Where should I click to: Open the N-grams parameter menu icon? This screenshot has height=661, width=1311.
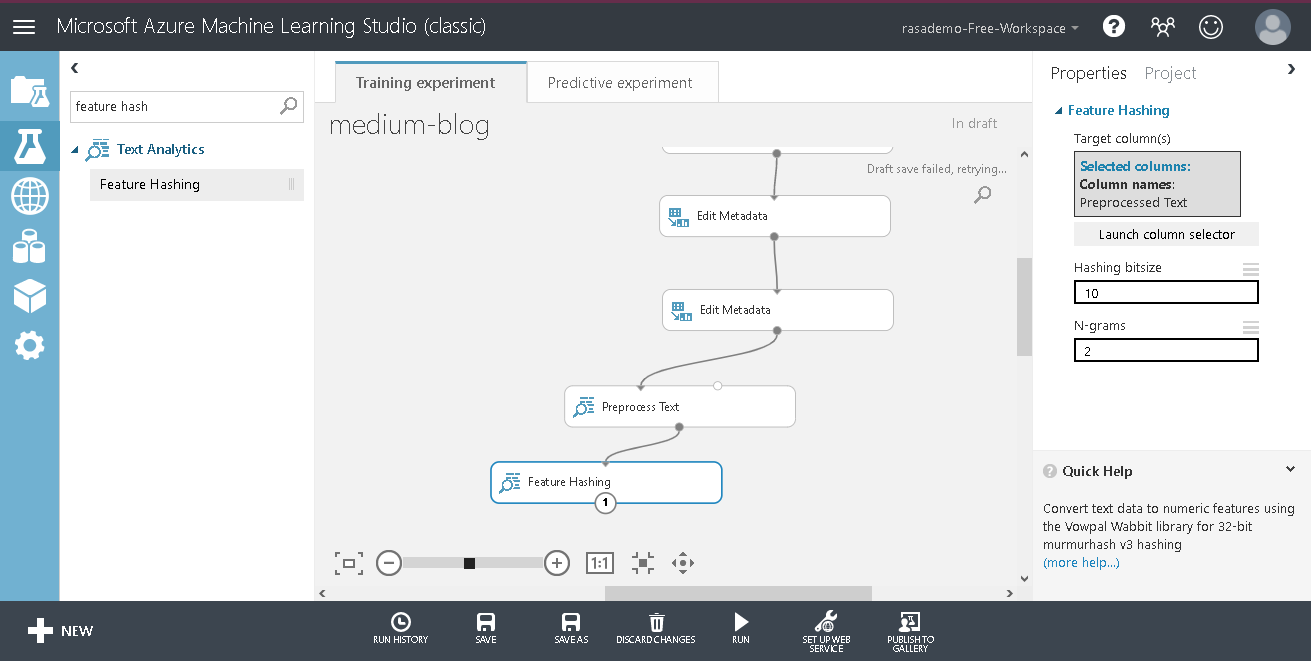(x=1250, y=327)
